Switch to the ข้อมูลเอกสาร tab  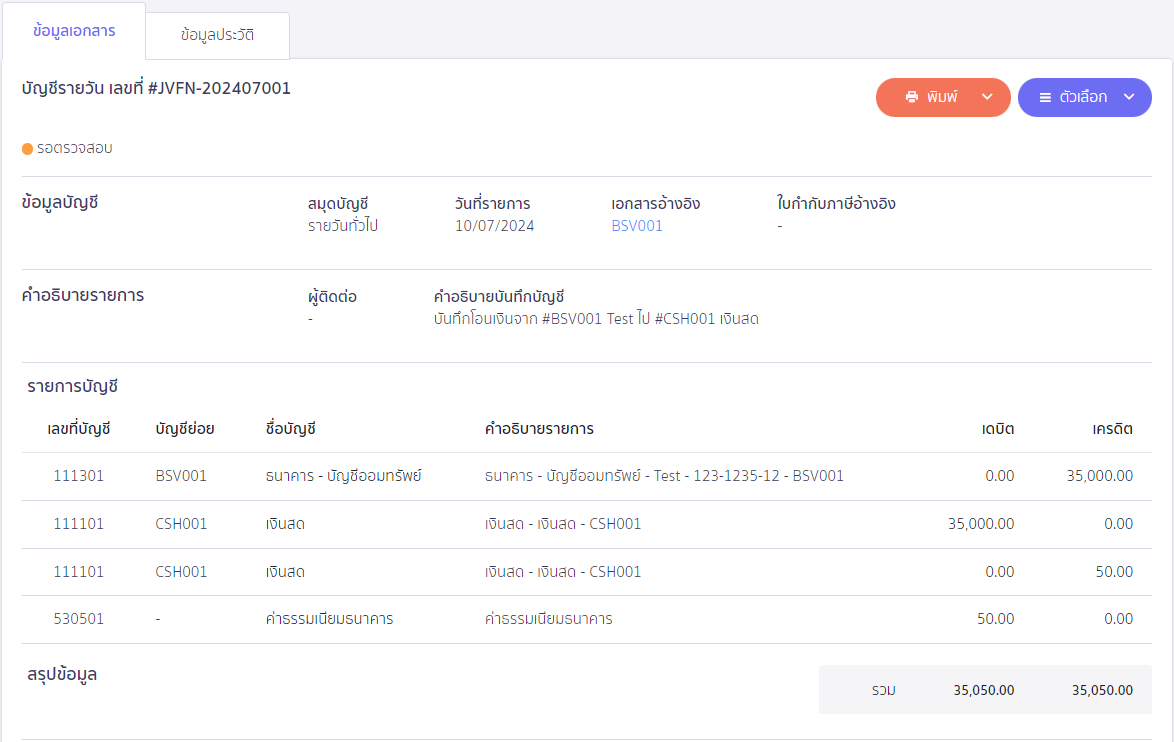[73, 31]
